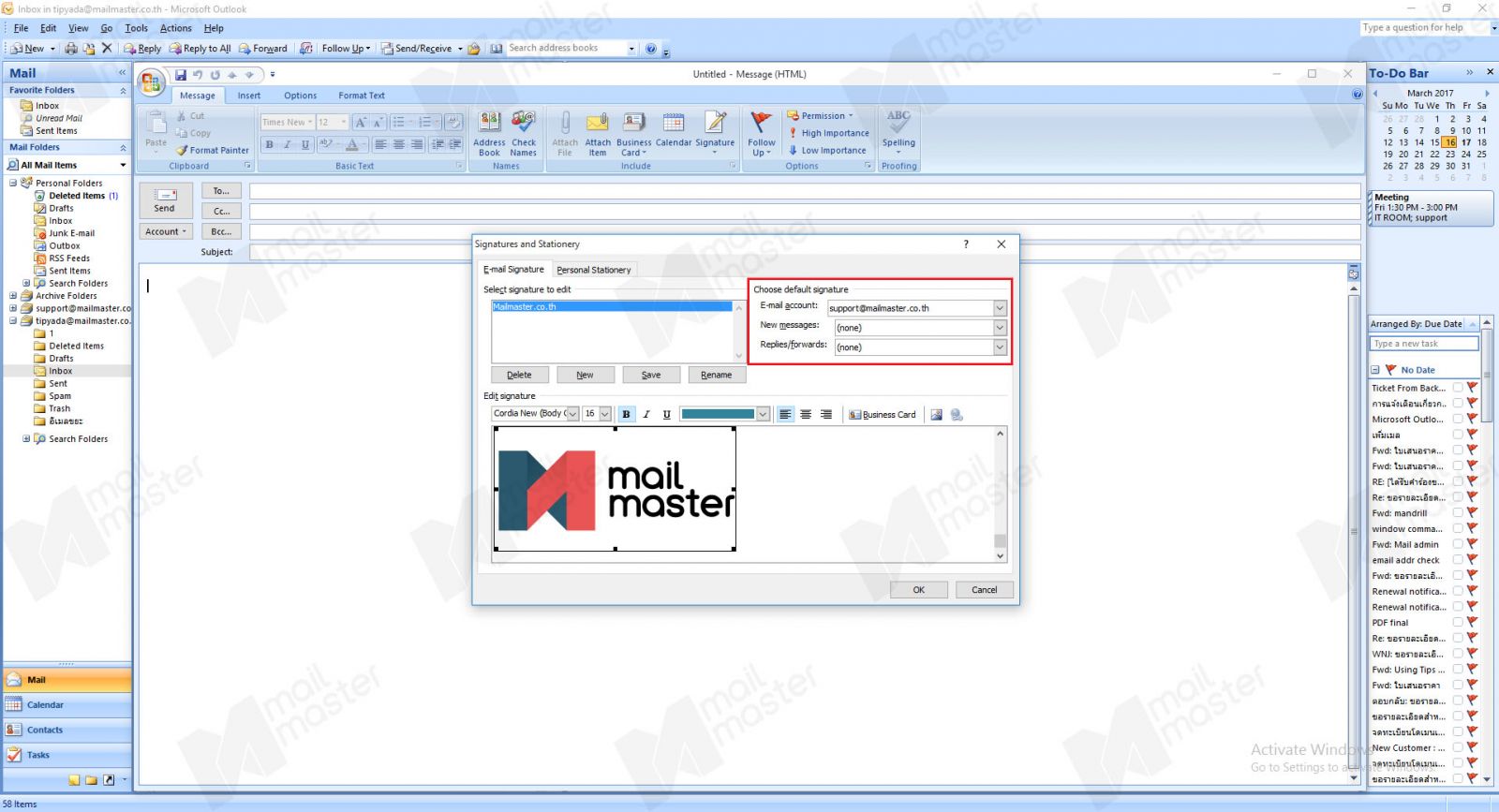
Task: Insert hyperlink into the signature
Action: click(x=957, y=414)
